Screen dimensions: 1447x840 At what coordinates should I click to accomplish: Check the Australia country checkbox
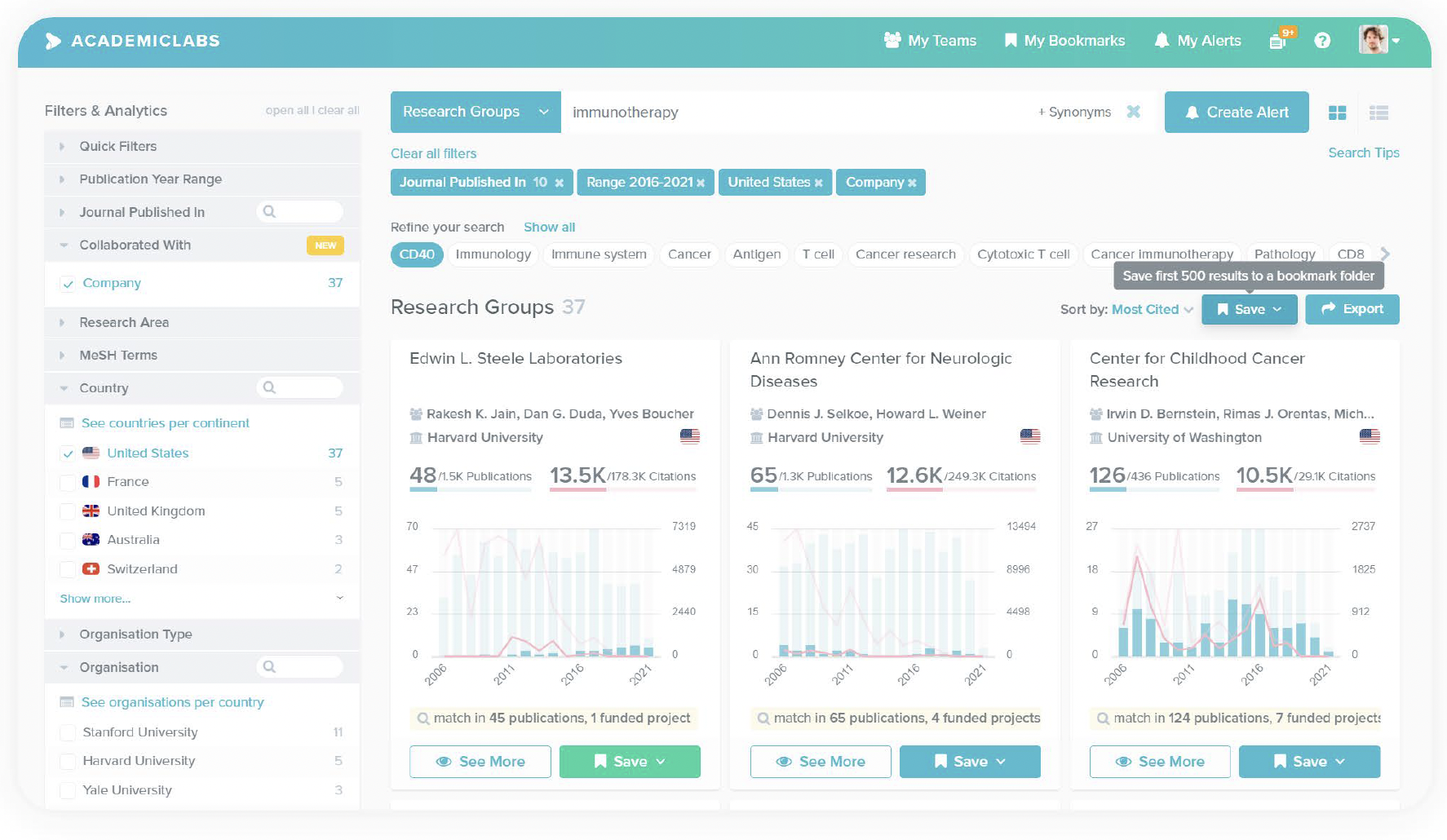click(69, 541)
